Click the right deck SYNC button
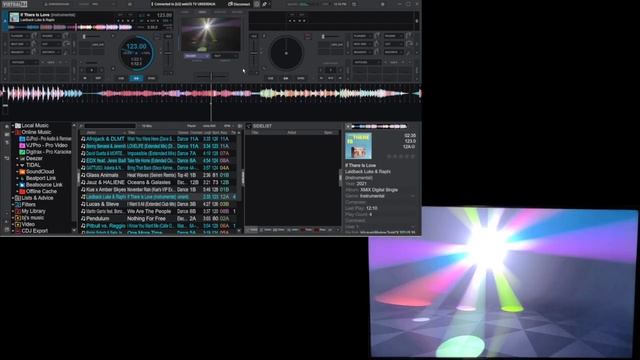The height and width of the screenshot is (360, 640). pyautogui.click(x=301, y=78)
